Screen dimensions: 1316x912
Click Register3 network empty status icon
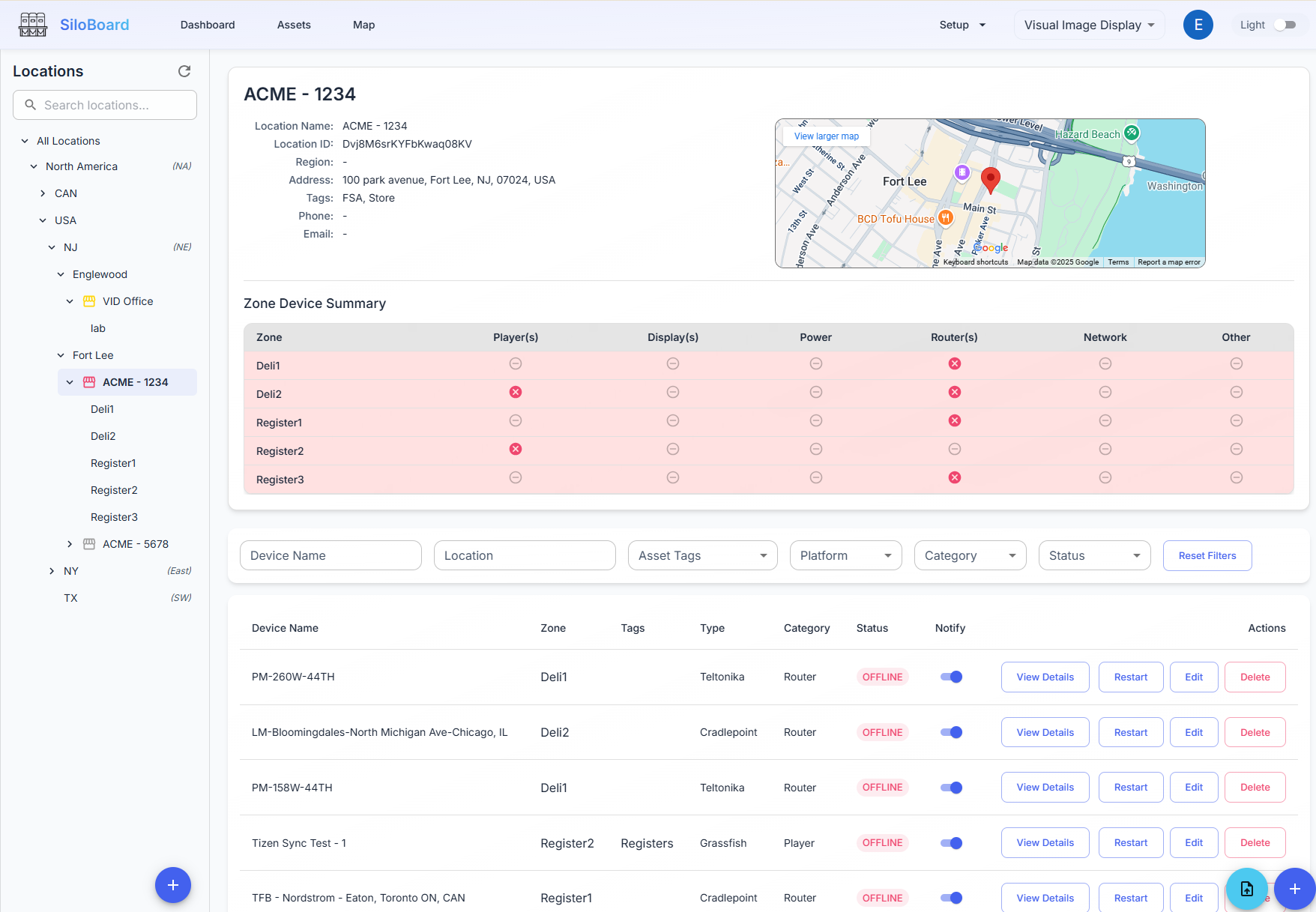pyautogui.click(x=1105, y=477)
